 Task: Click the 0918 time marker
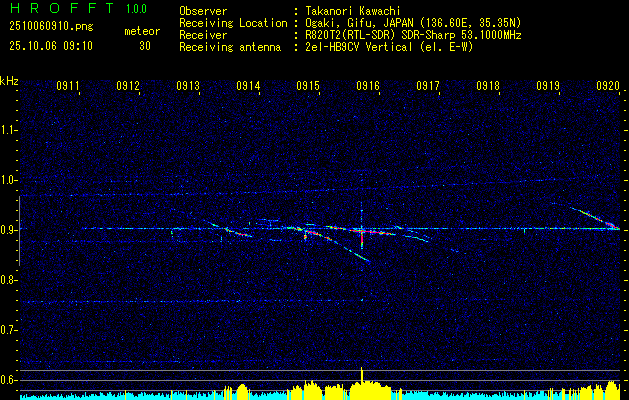[x=488, y=85]
